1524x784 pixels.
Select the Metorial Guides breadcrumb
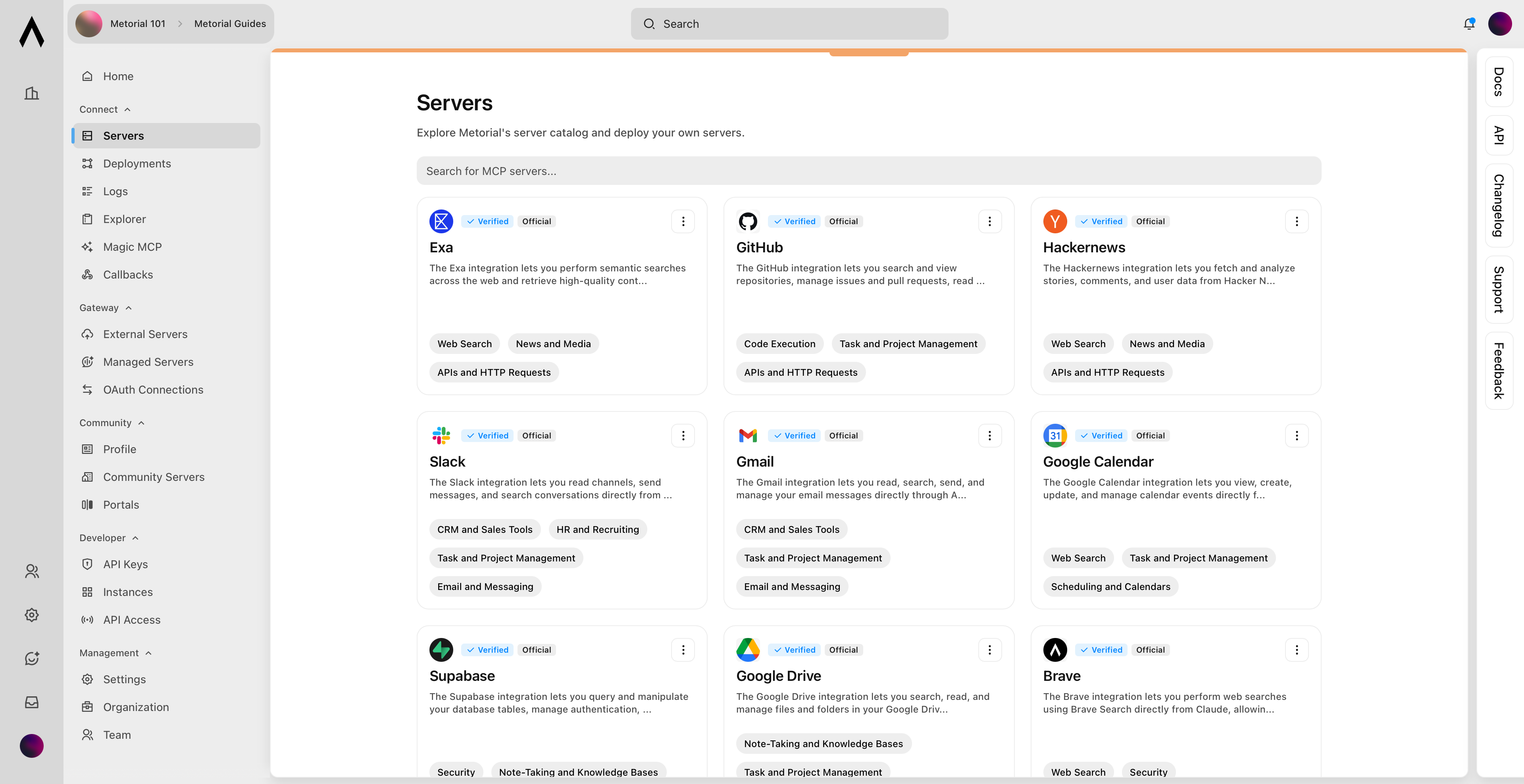tap(229, 24)
